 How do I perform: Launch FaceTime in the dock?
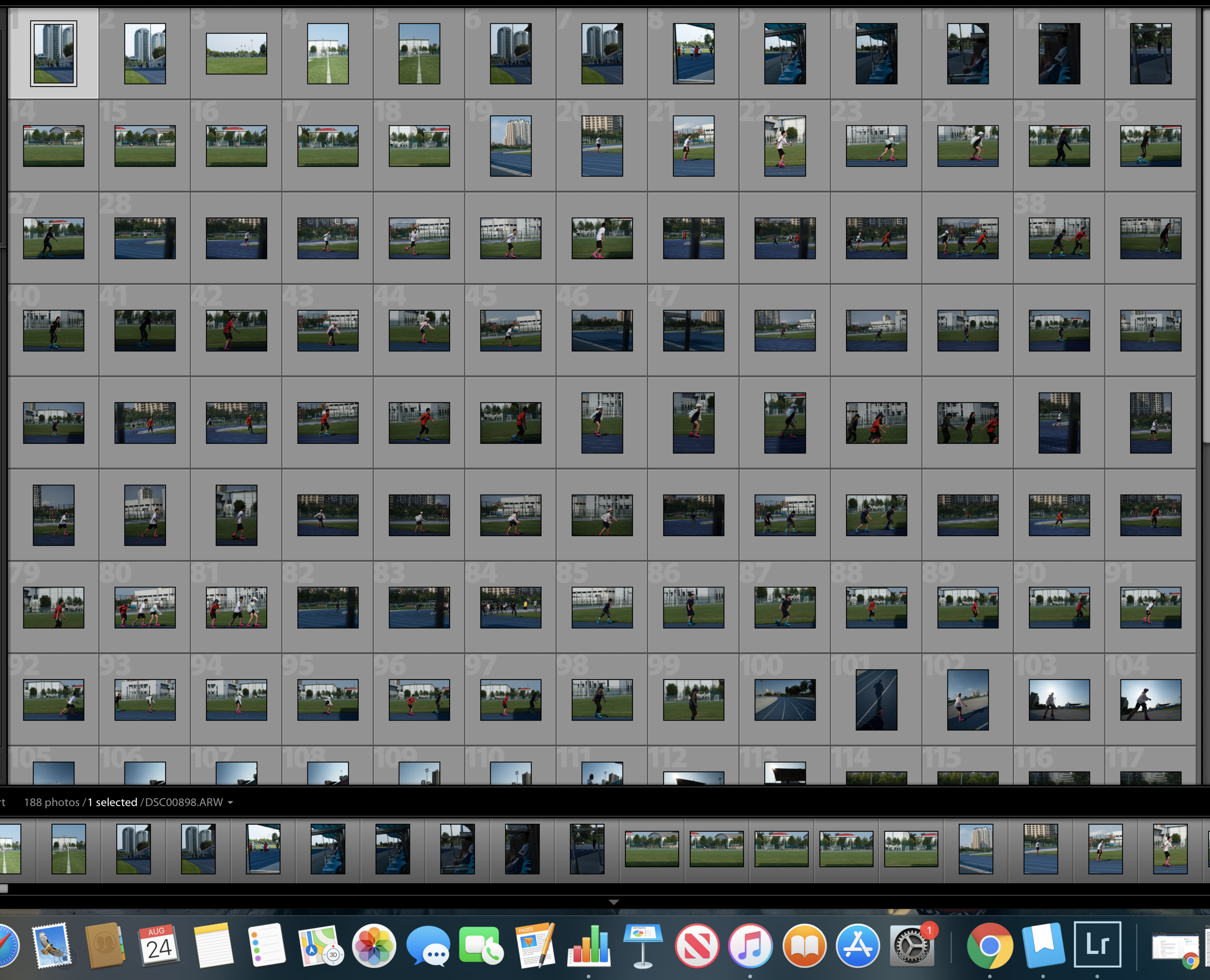pyautogui.click(x=481, y=945)
